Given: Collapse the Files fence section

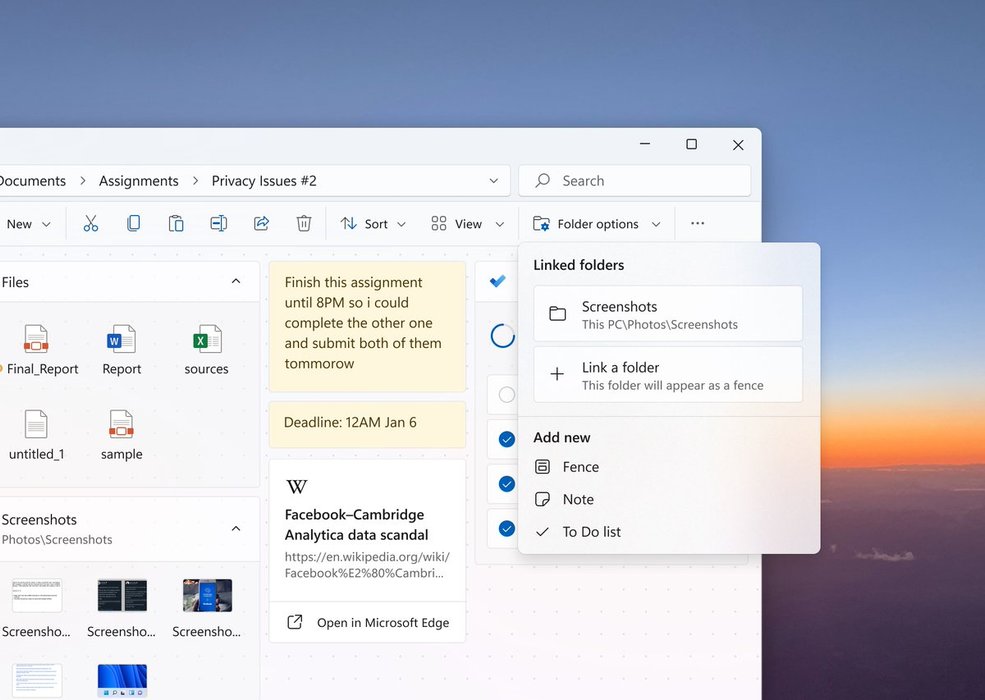Looking at the screenshot, I should [x=236, y=282].
